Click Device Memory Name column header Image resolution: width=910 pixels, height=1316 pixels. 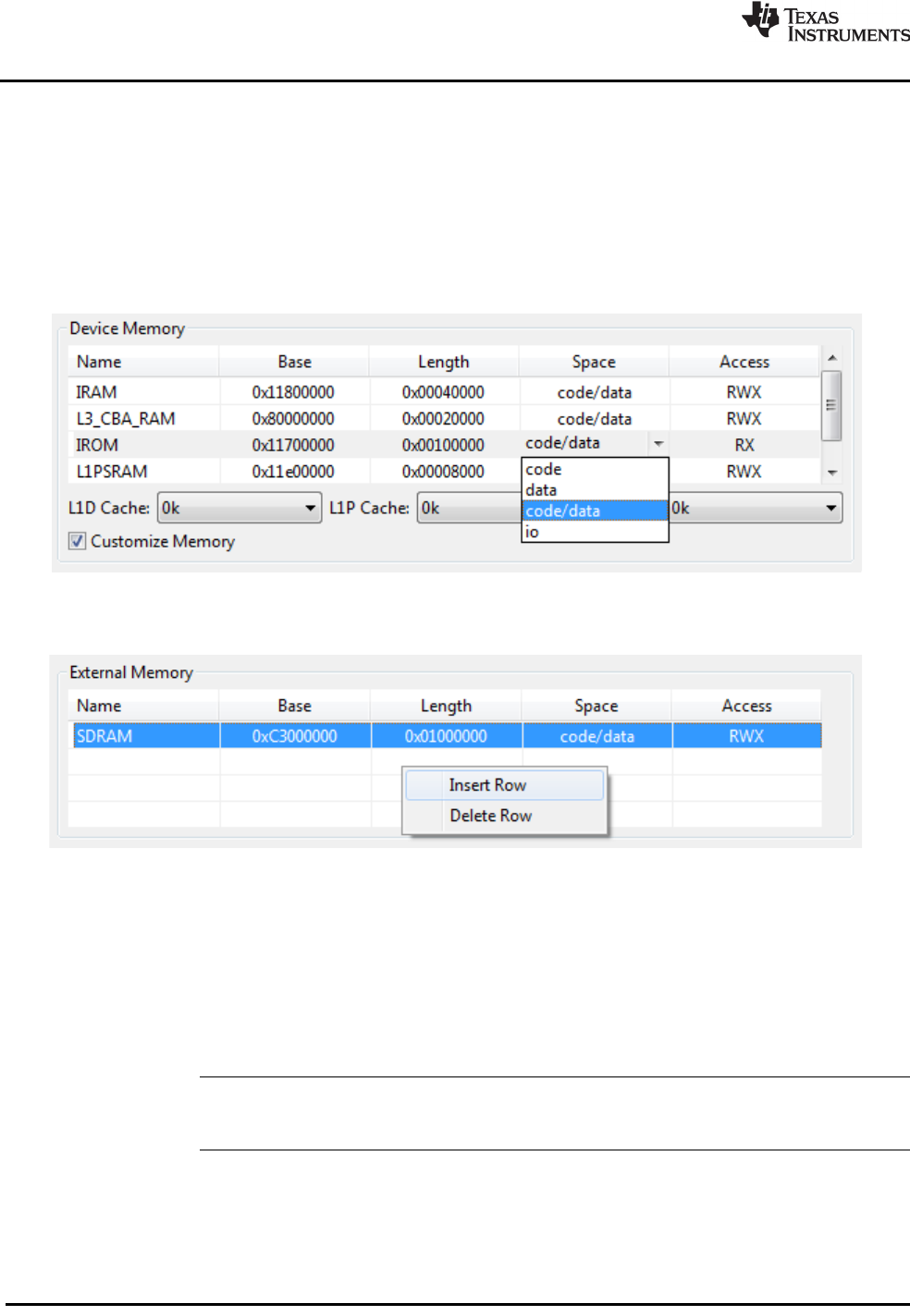click(x=143, y=362)
